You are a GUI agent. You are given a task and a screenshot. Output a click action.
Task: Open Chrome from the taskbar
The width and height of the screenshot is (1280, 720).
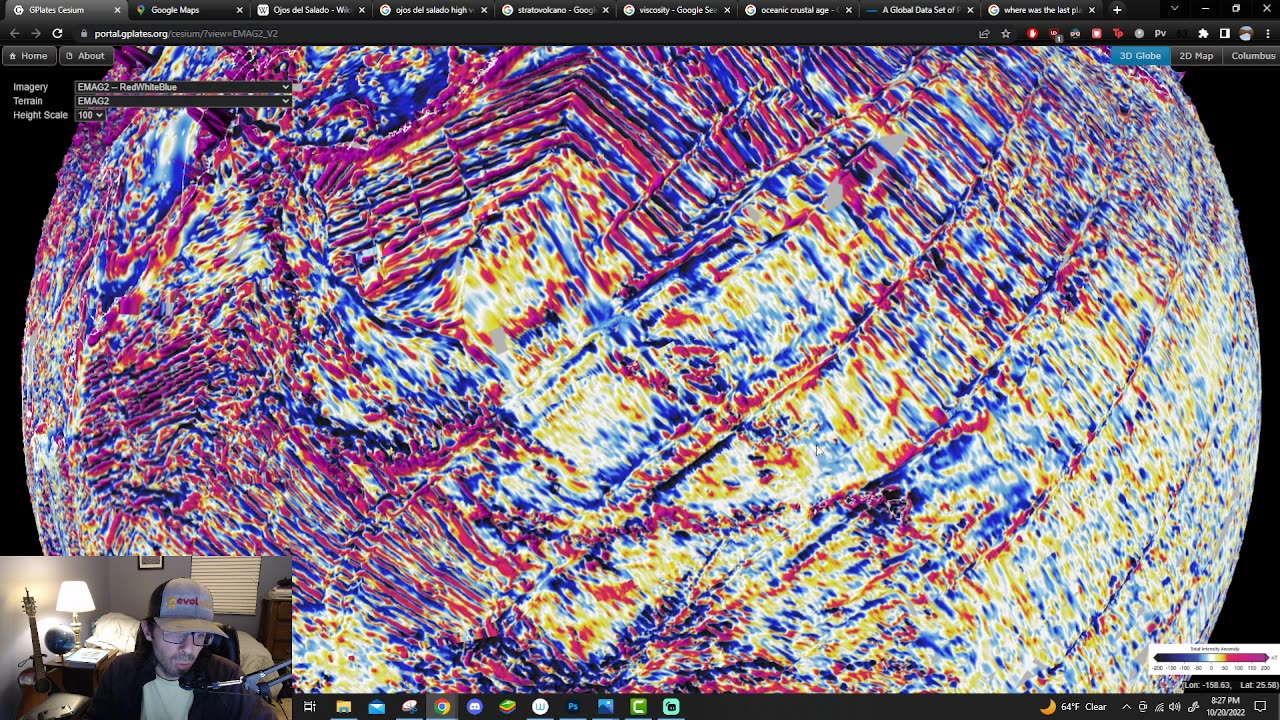coord(442,707)
